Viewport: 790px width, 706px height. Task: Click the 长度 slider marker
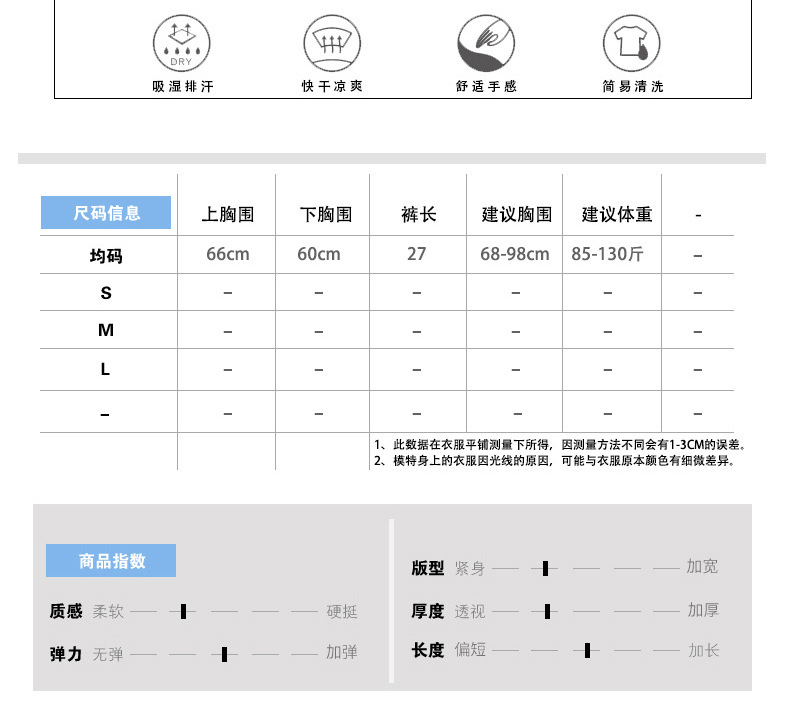click(x=587, y=650)
